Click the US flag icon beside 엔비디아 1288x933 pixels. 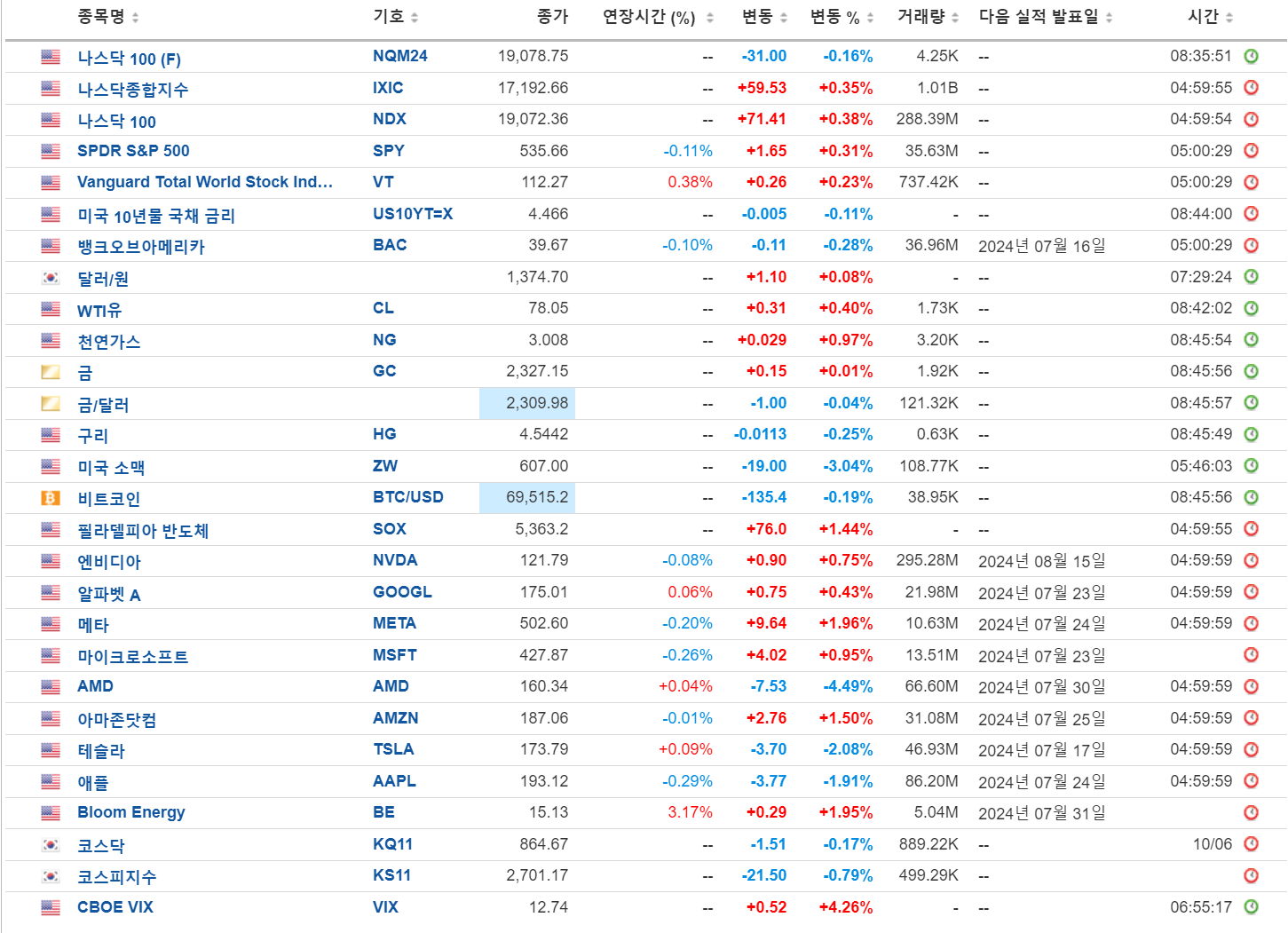pos(51,561)
